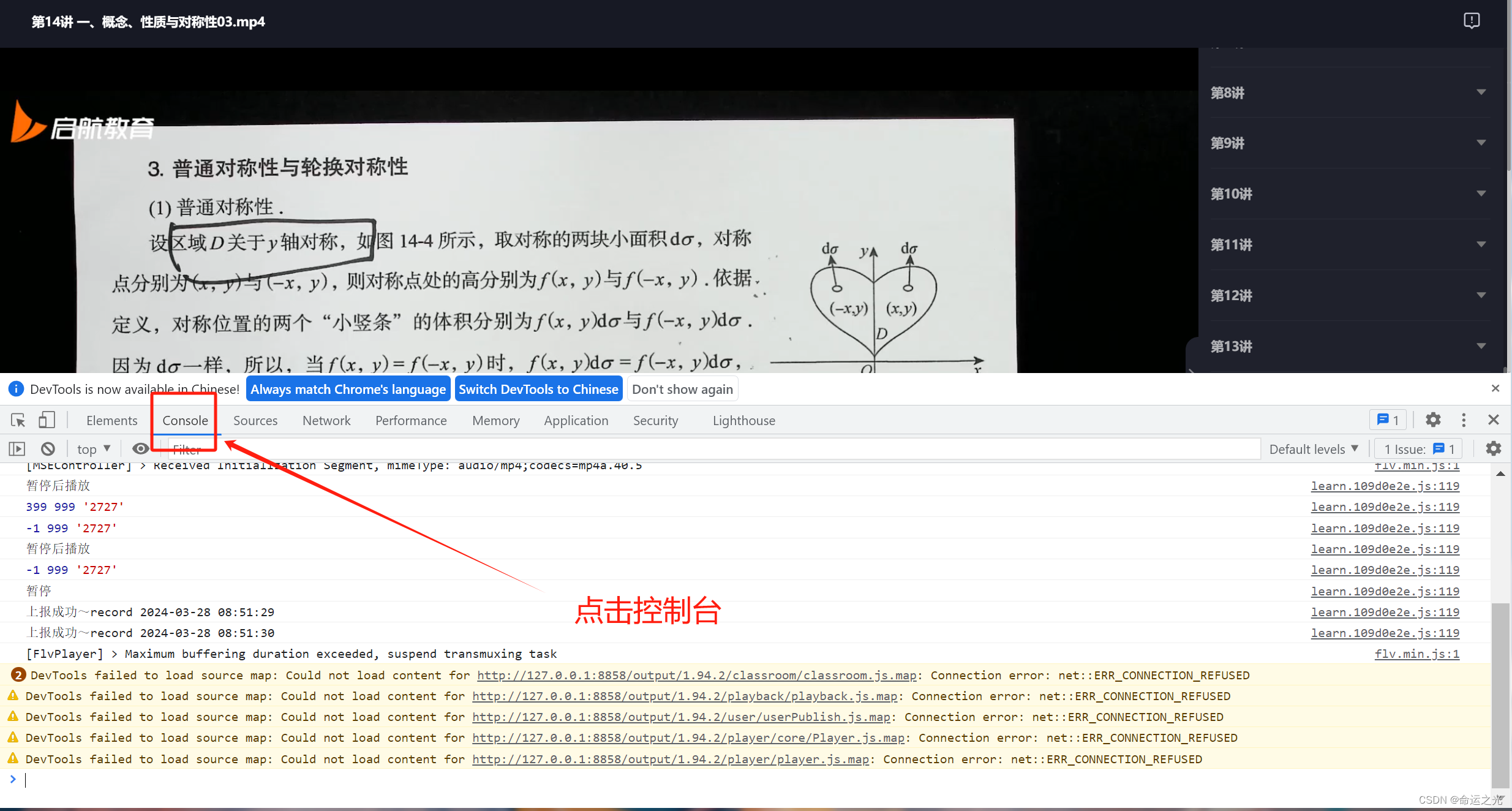Switch to the Network tab
The height and width of the screenshot is (811, 1512).
(326, 420)
